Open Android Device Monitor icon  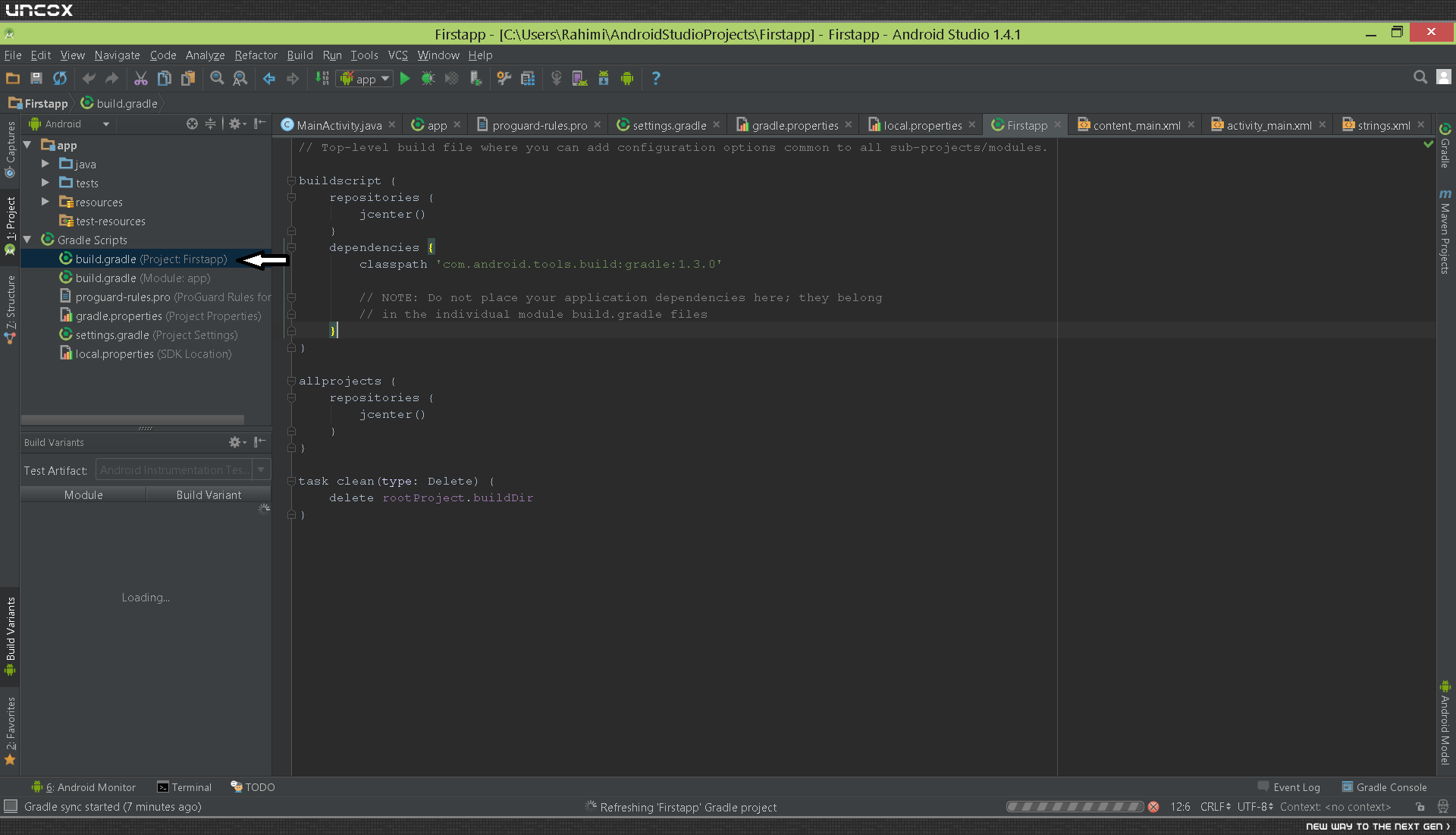coord(627,78)
